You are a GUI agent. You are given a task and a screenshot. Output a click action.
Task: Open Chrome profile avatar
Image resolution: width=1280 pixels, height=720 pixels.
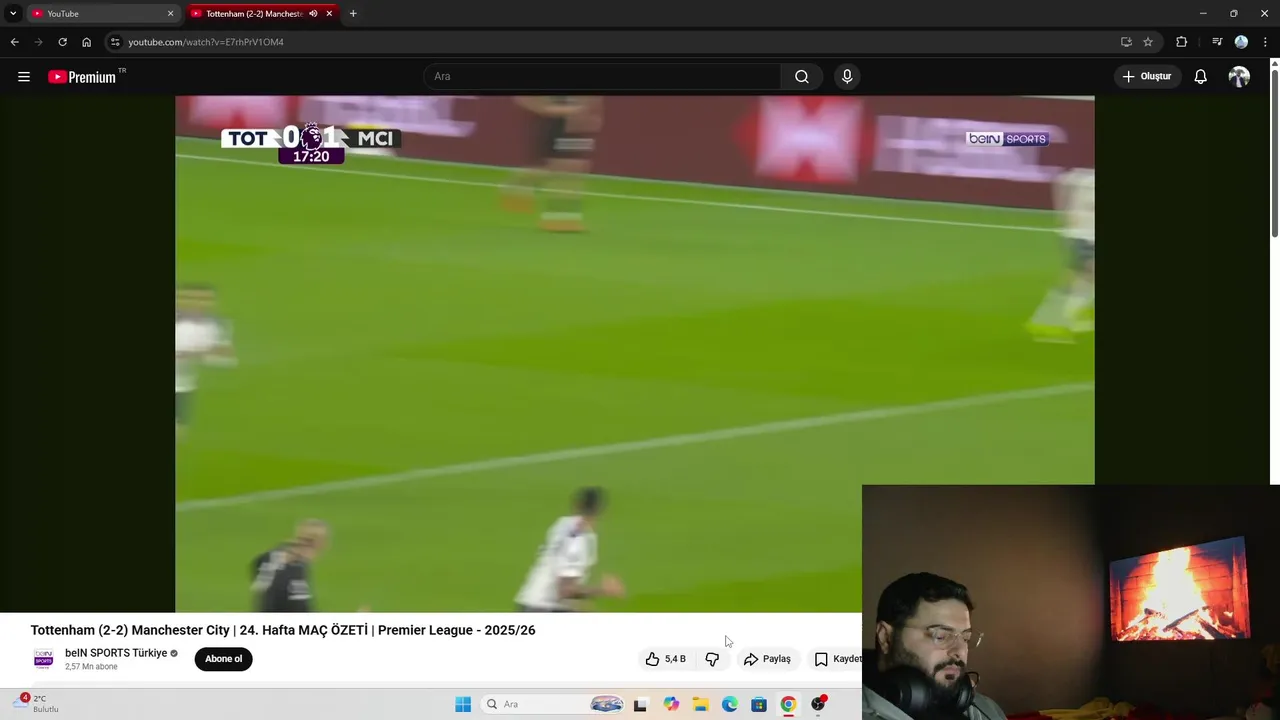point(1241,42)
